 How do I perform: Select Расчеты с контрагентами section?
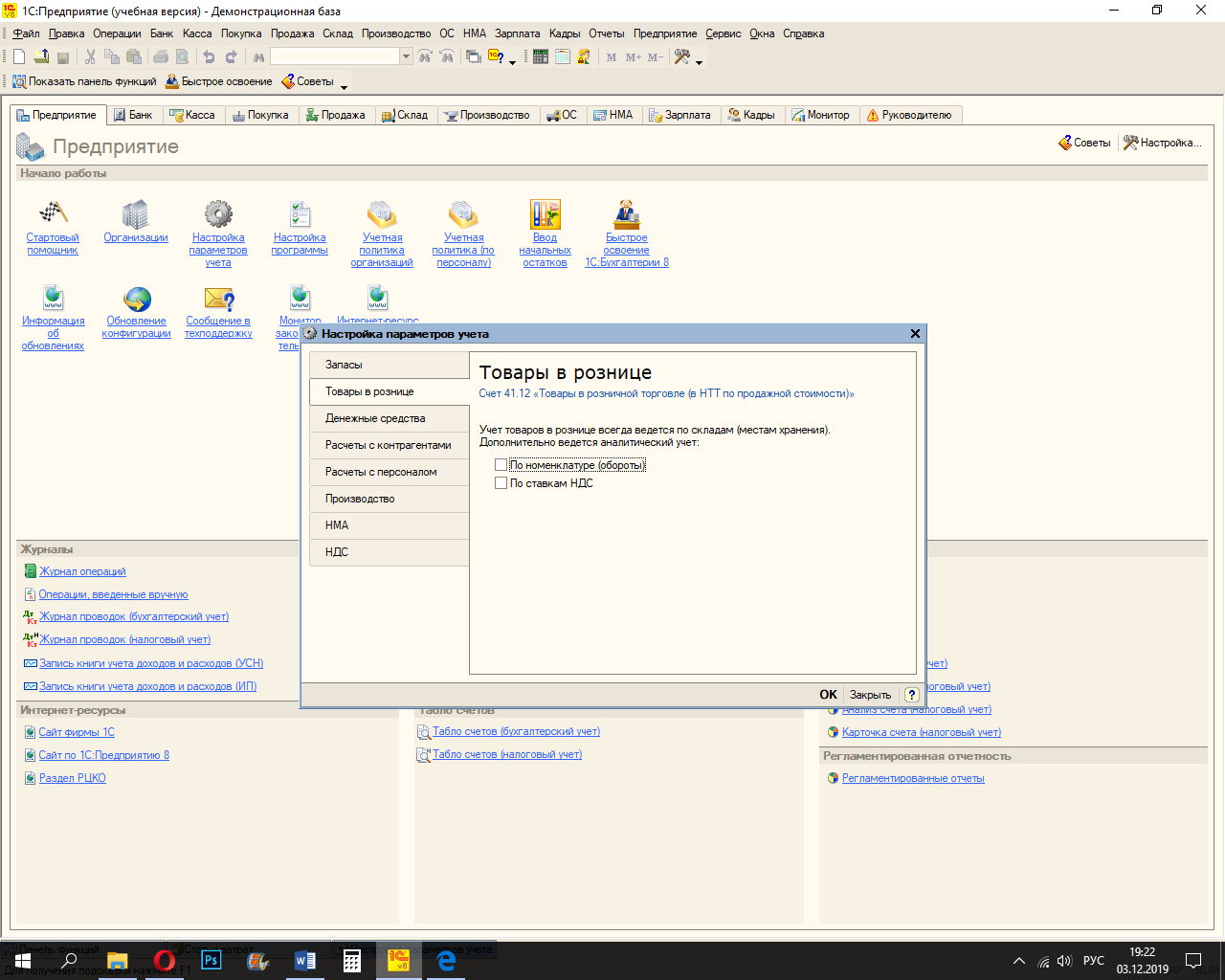390,445
